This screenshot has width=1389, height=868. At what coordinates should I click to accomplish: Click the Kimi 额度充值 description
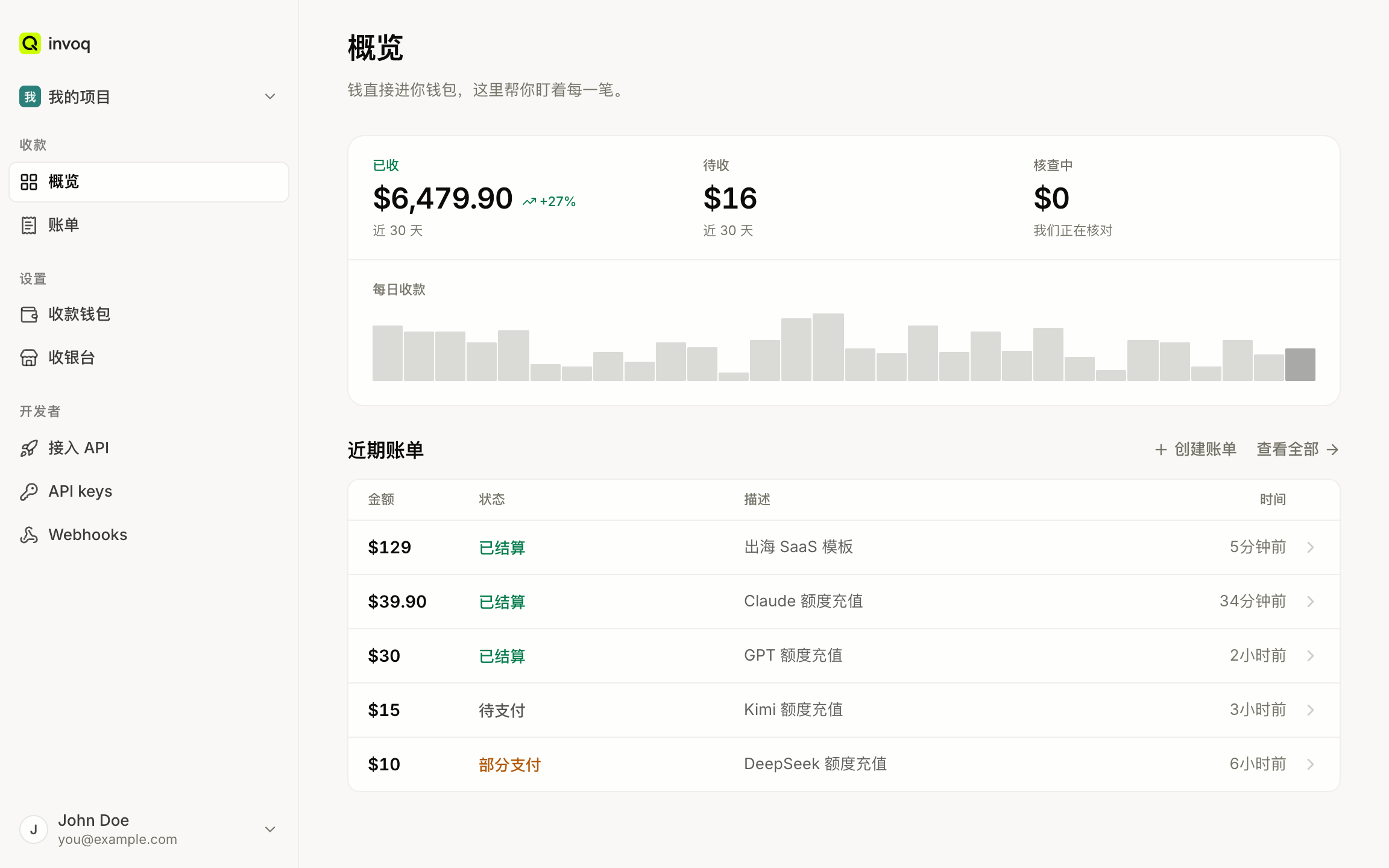coord(793,709)
